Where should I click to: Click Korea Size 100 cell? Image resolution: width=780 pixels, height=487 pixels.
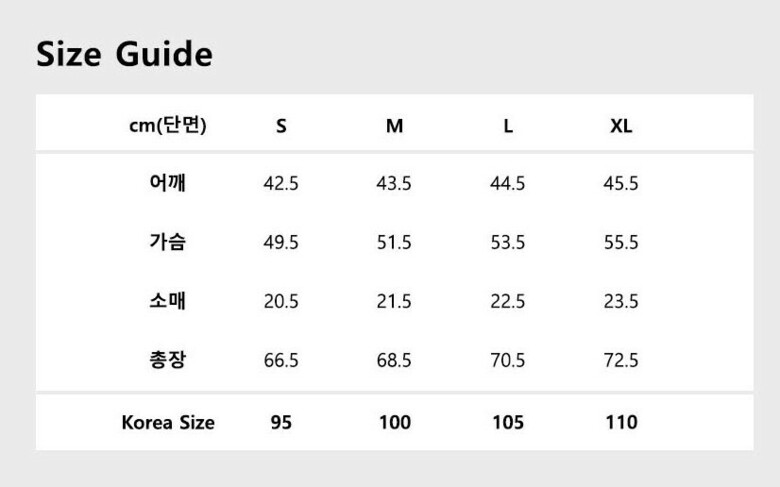[395, 422]
